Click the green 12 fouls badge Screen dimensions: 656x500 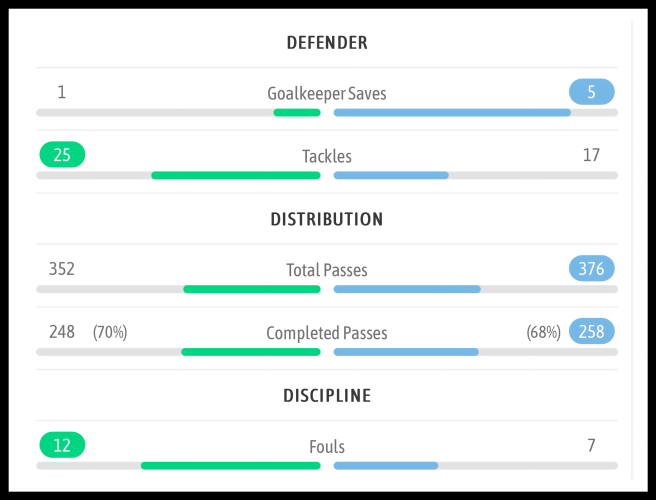pyautogui.click(x=62, y=445)
